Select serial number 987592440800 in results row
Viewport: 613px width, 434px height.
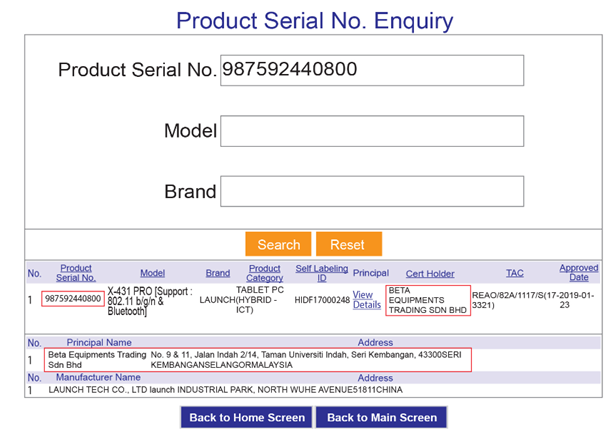tap(73, 299)
